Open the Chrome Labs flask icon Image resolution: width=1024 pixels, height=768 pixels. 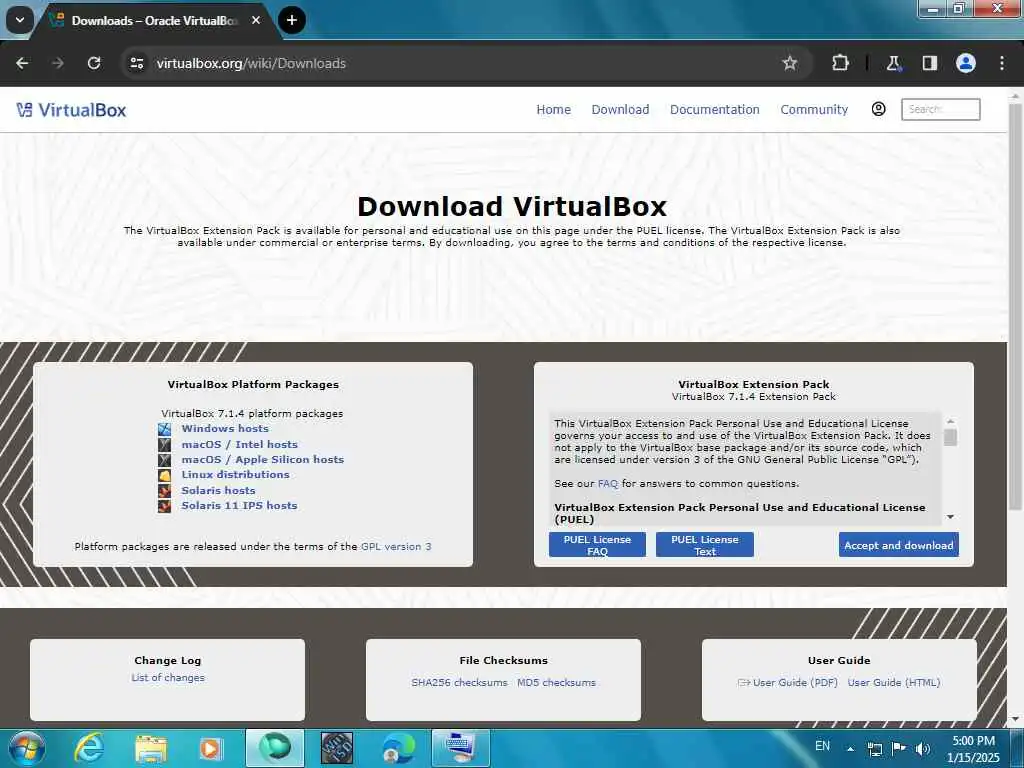point(893,63)
